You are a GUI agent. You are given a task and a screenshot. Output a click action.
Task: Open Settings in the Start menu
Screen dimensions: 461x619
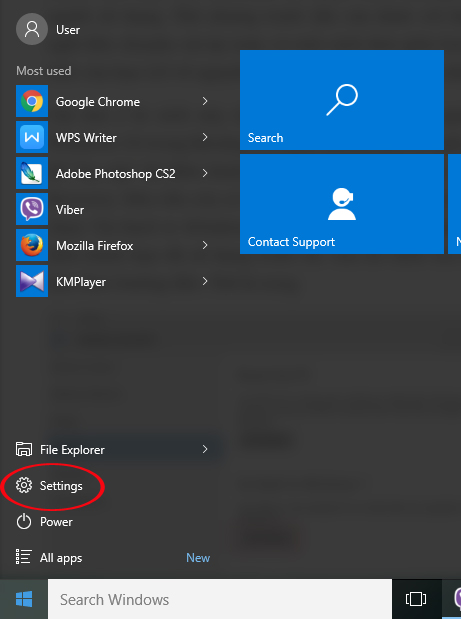coord(49,486)
